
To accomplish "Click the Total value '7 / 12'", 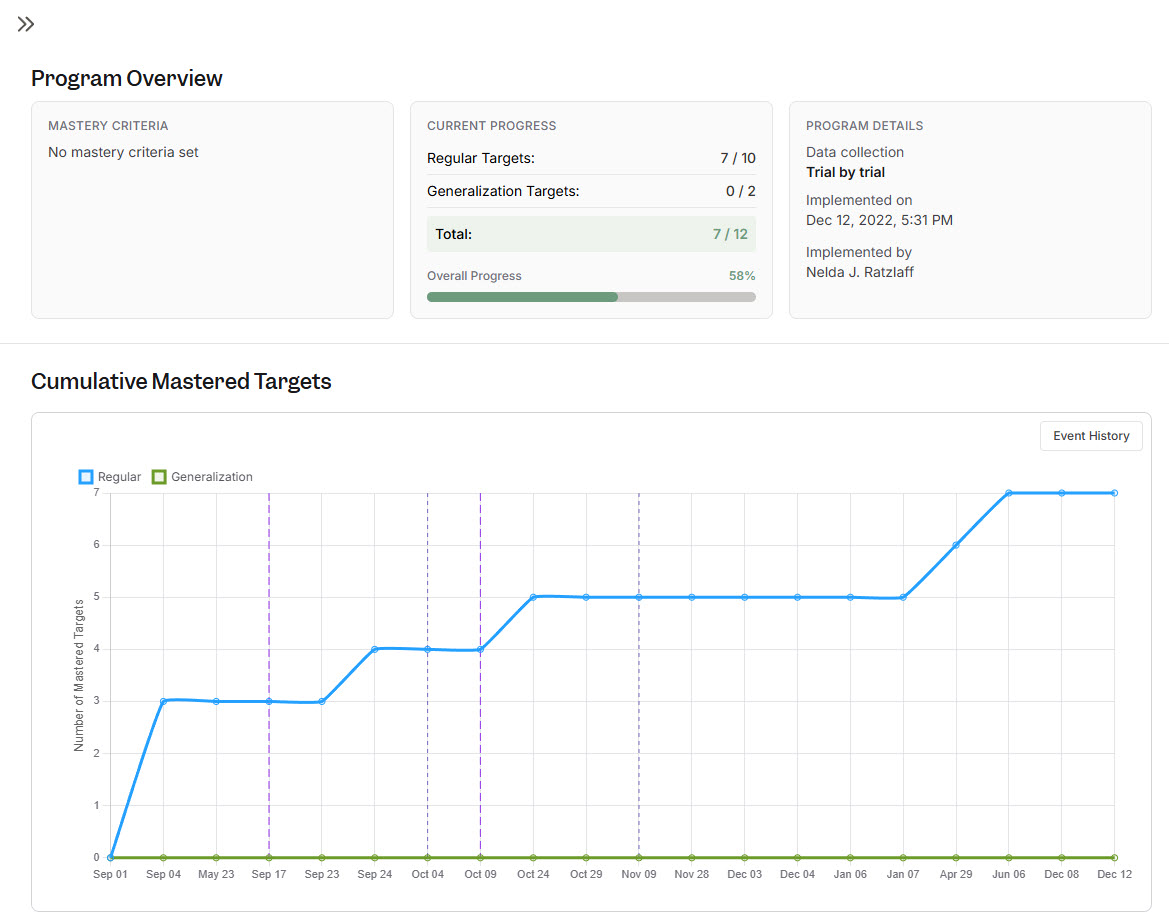I will point(730,234).
